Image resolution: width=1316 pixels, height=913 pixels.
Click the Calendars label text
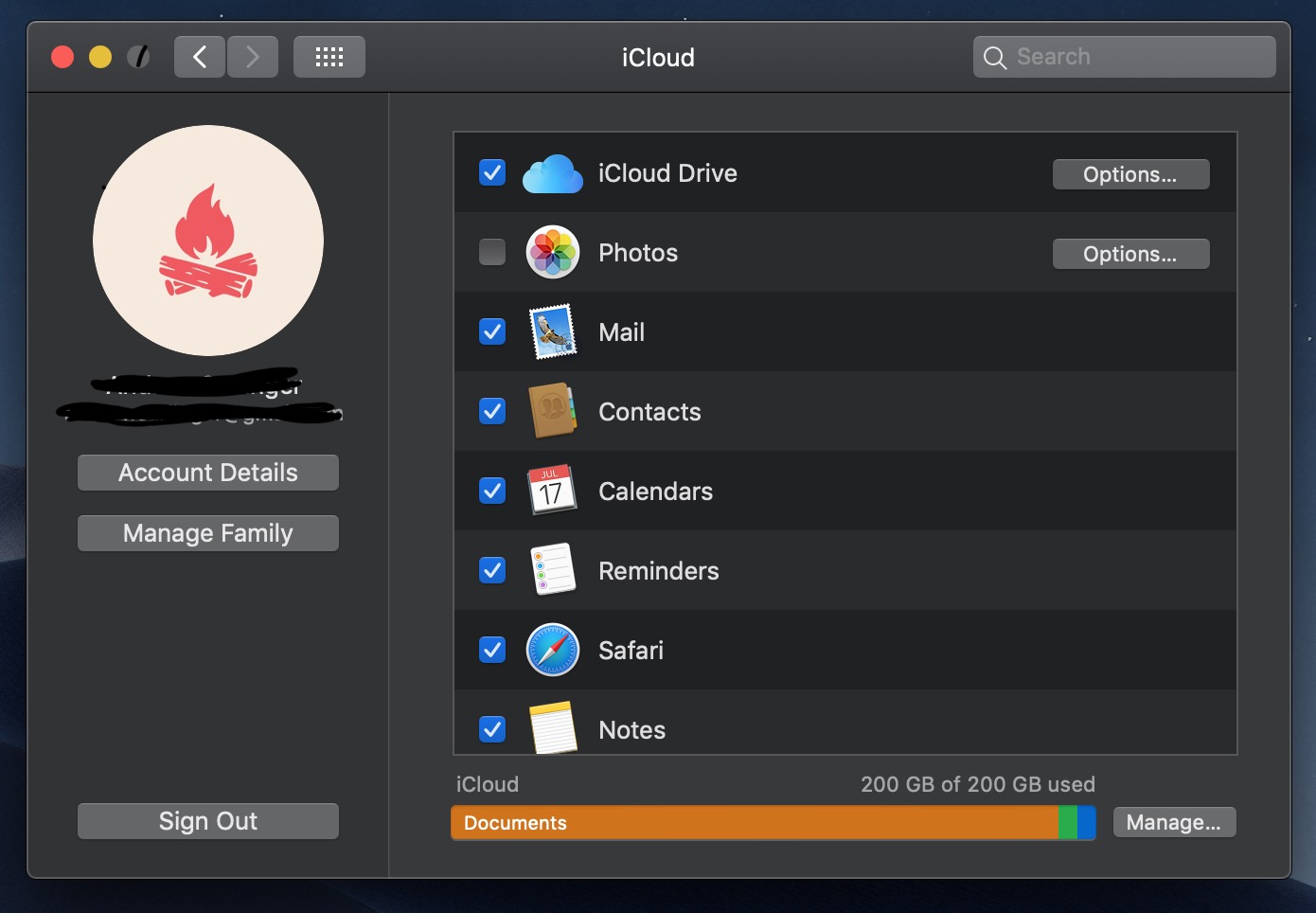[x=656, y=492]
